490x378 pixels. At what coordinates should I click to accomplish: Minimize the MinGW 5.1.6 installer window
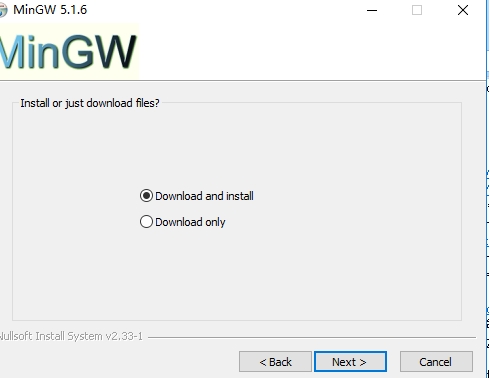point(372,10)
